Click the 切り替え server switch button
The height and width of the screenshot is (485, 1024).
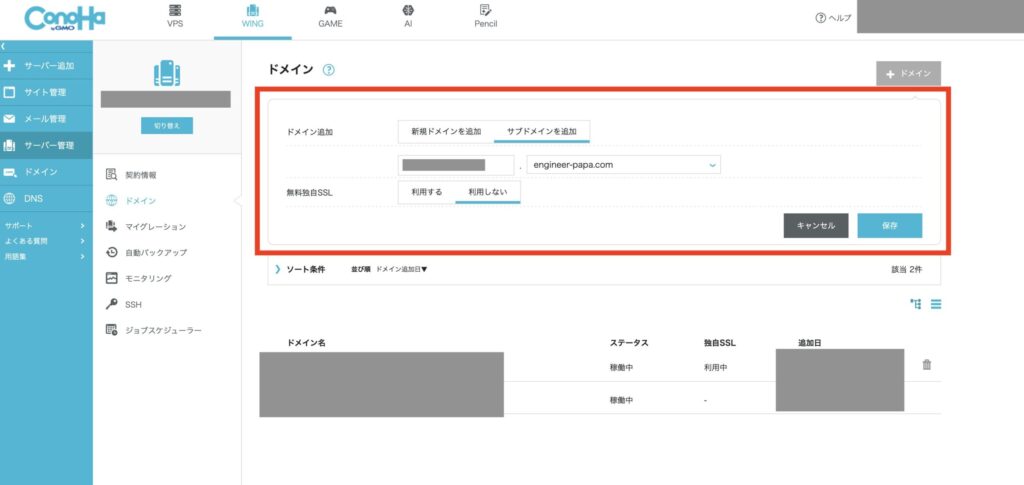pos(166,126)
